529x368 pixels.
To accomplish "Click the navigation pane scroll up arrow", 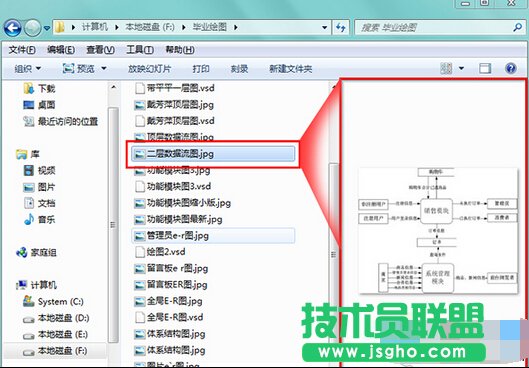I will [x=113, y=87].
